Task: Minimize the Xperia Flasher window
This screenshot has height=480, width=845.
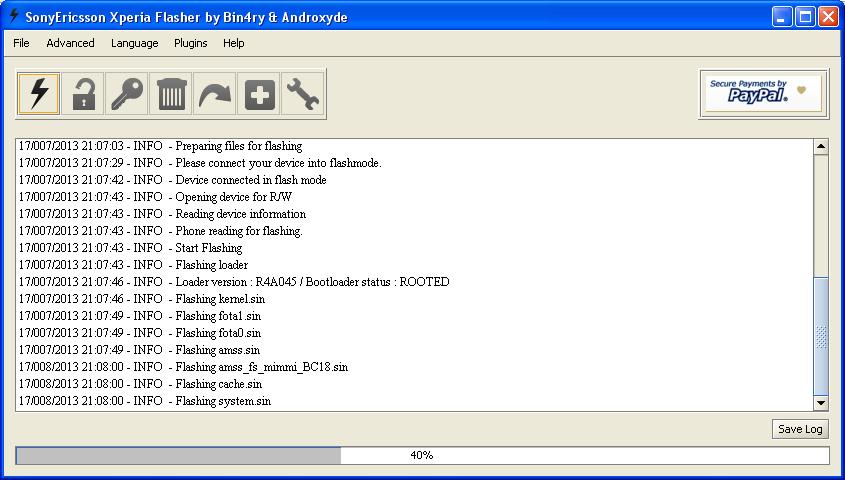Action: (x=781, y=17)
